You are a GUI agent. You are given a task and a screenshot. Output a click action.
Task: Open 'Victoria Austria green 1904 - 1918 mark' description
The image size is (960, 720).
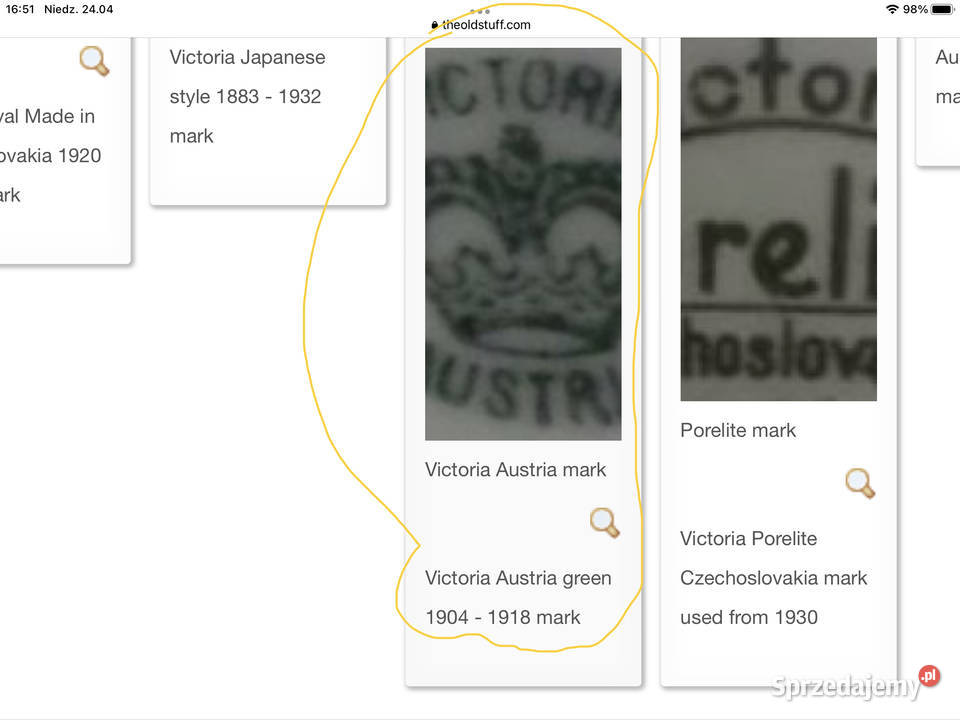(518, 598)
